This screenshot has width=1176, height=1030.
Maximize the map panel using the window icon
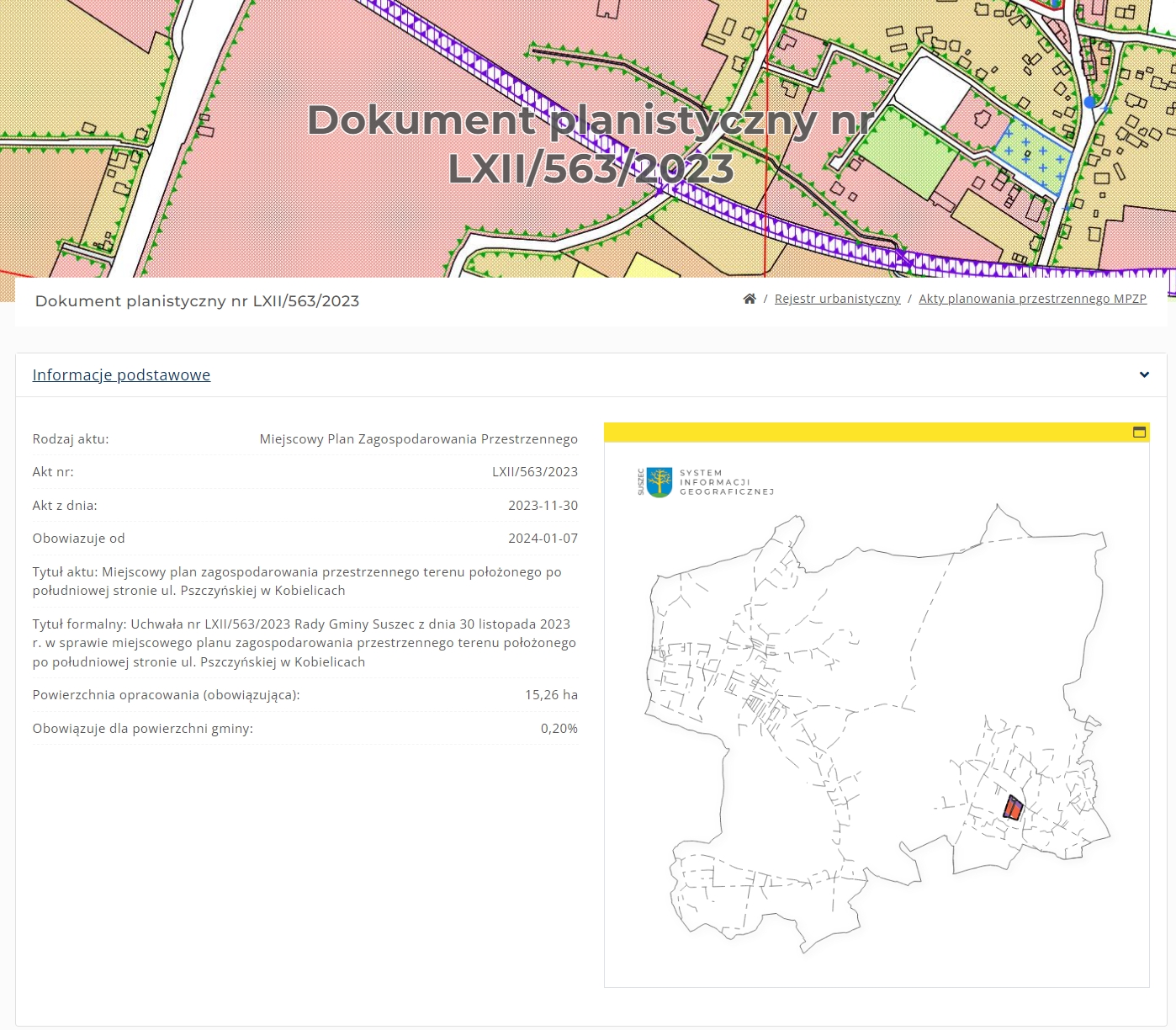(1139, 433)
